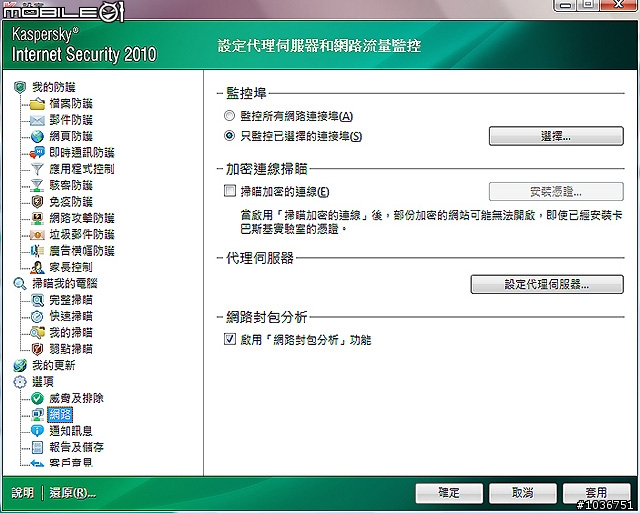Open 快速掃瞄 label
This screenshot has height=513, width=640.
71,316
